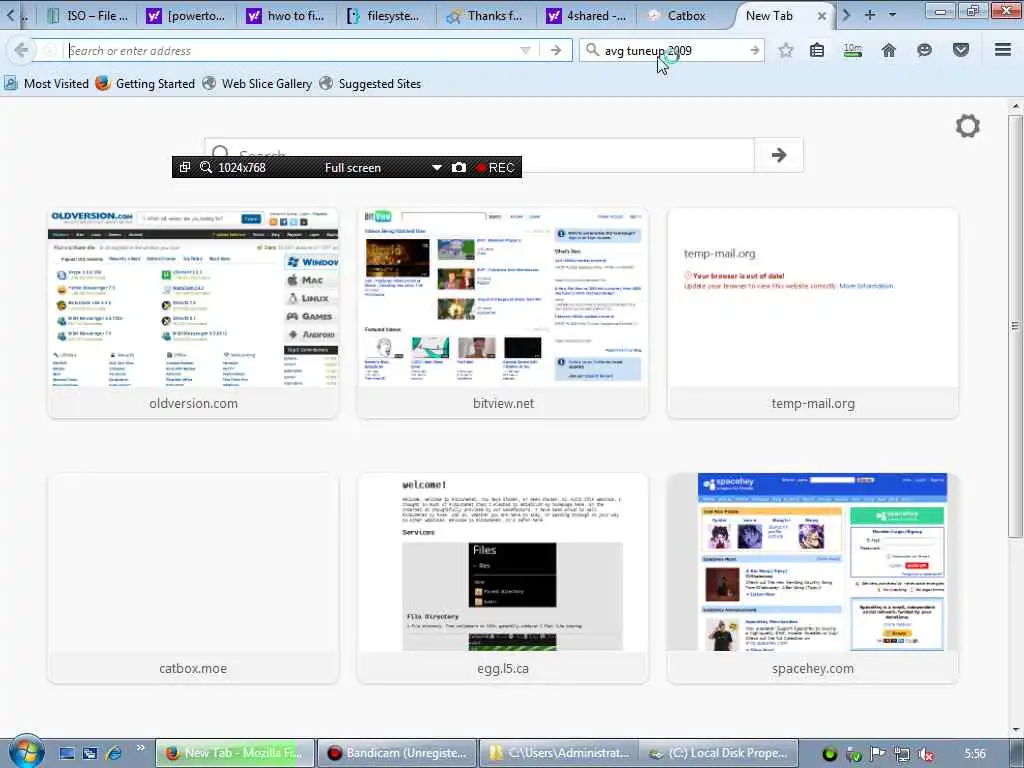The image size is (1024, 768).
Task: Open the catbox.moe tile
Action: 193,579
